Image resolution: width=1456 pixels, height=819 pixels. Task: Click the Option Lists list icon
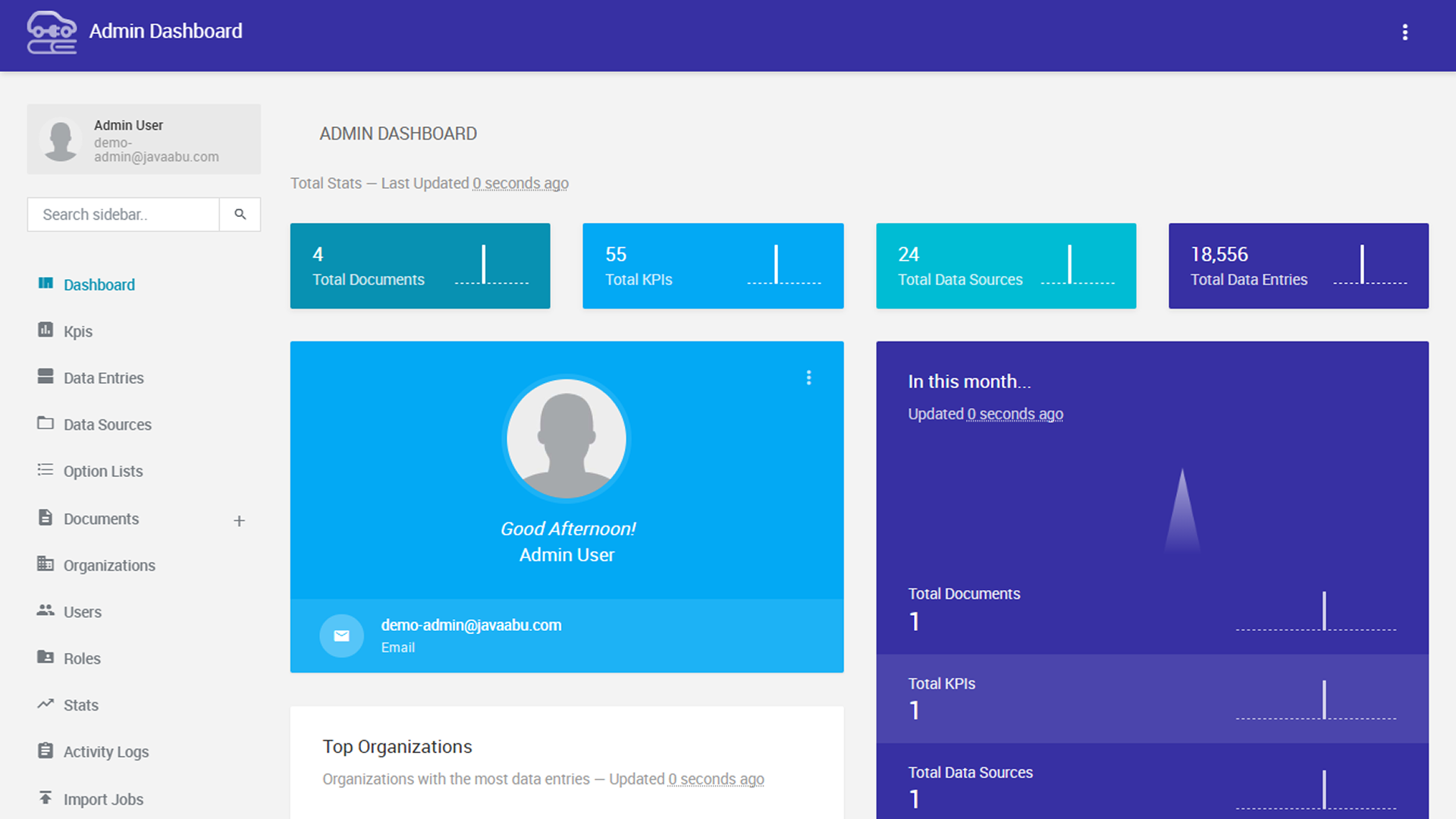[45, 470]
